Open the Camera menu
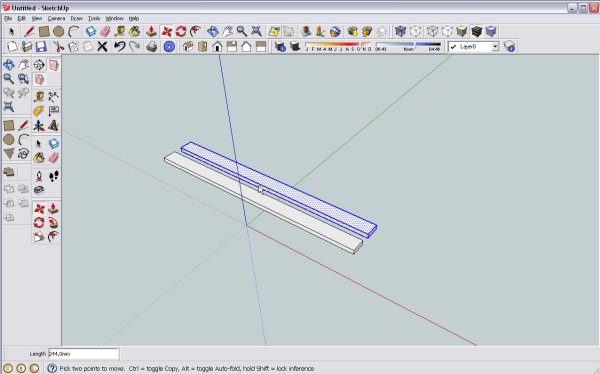 (x=56, y=18)
